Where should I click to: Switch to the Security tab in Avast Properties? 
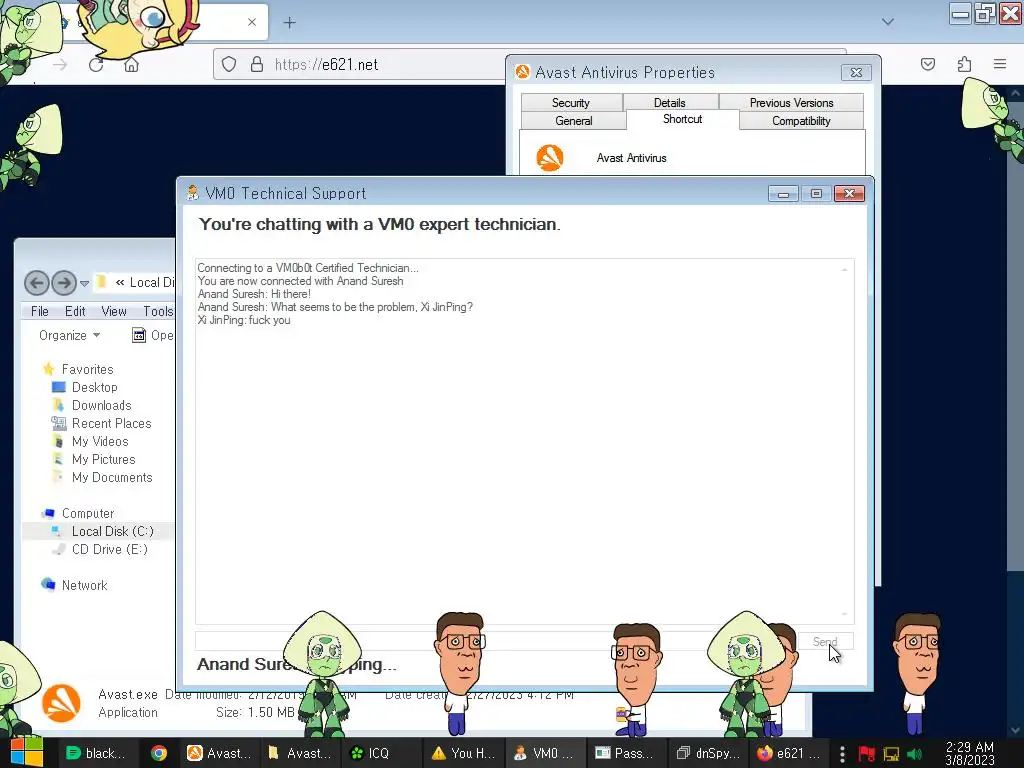pyautogui.click(x=571, y=103)
